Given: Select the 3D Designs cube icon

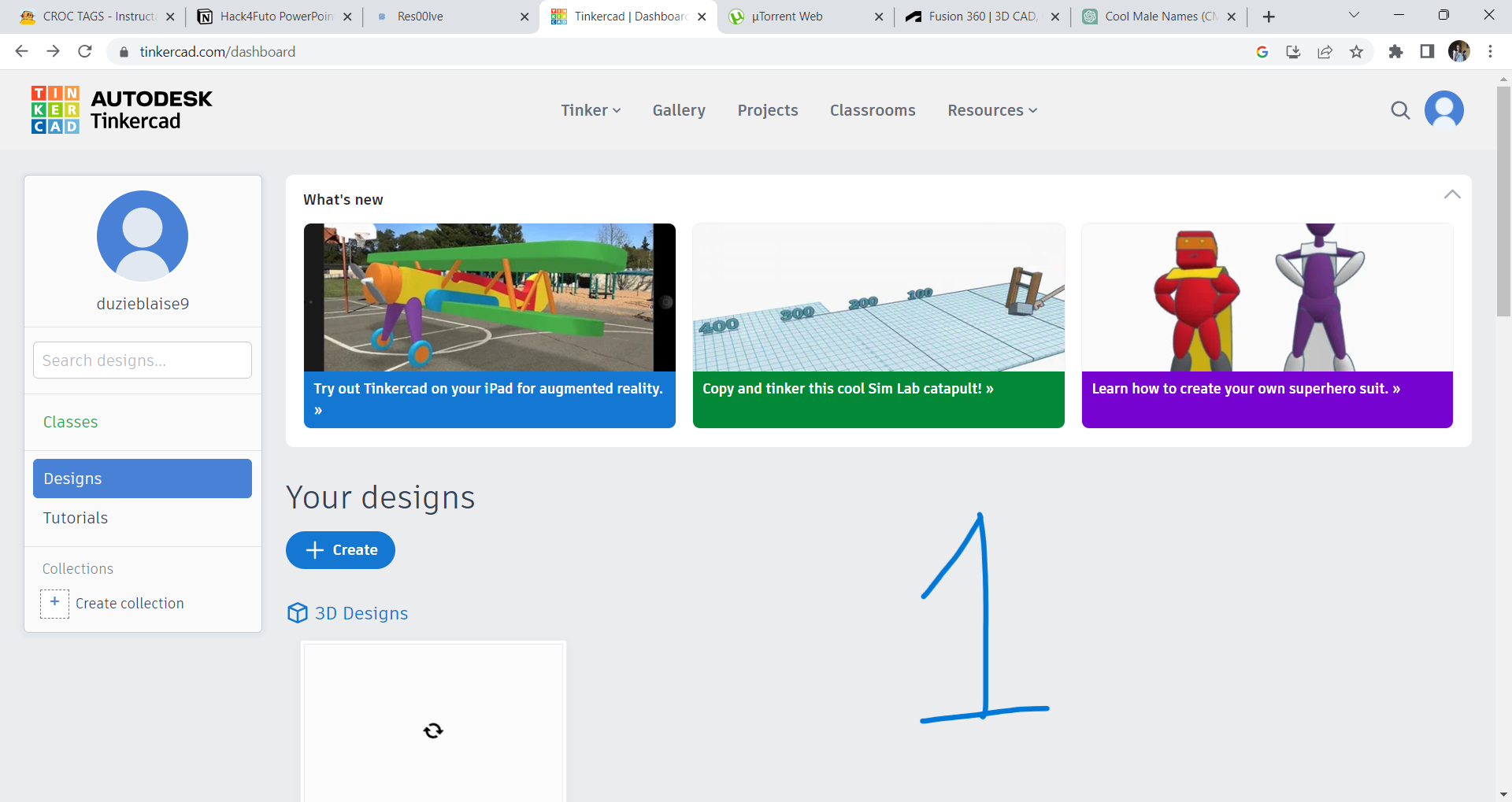Looking at the screenshot, I should point(297,613).
